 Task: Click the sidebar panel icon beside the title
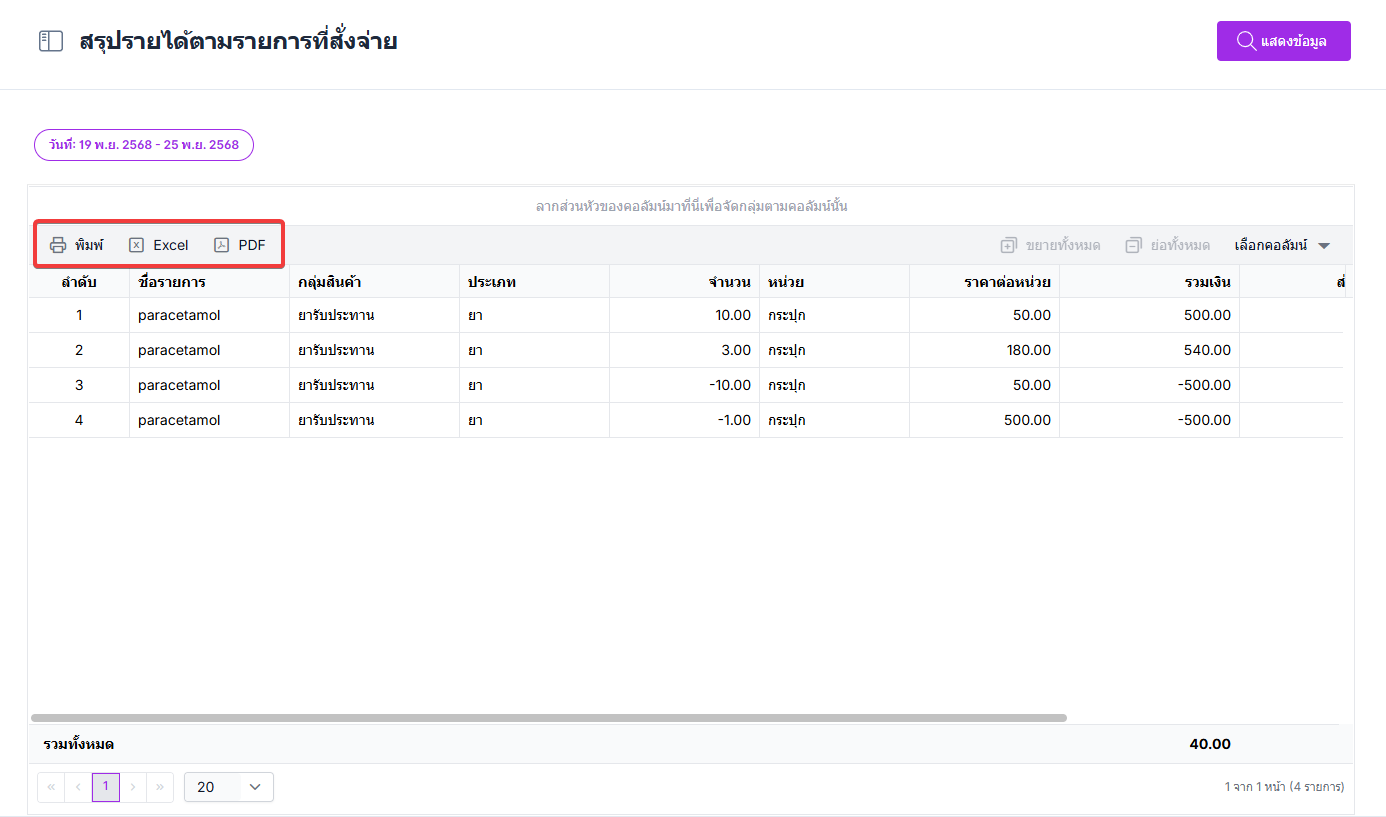tap(51, 41)
